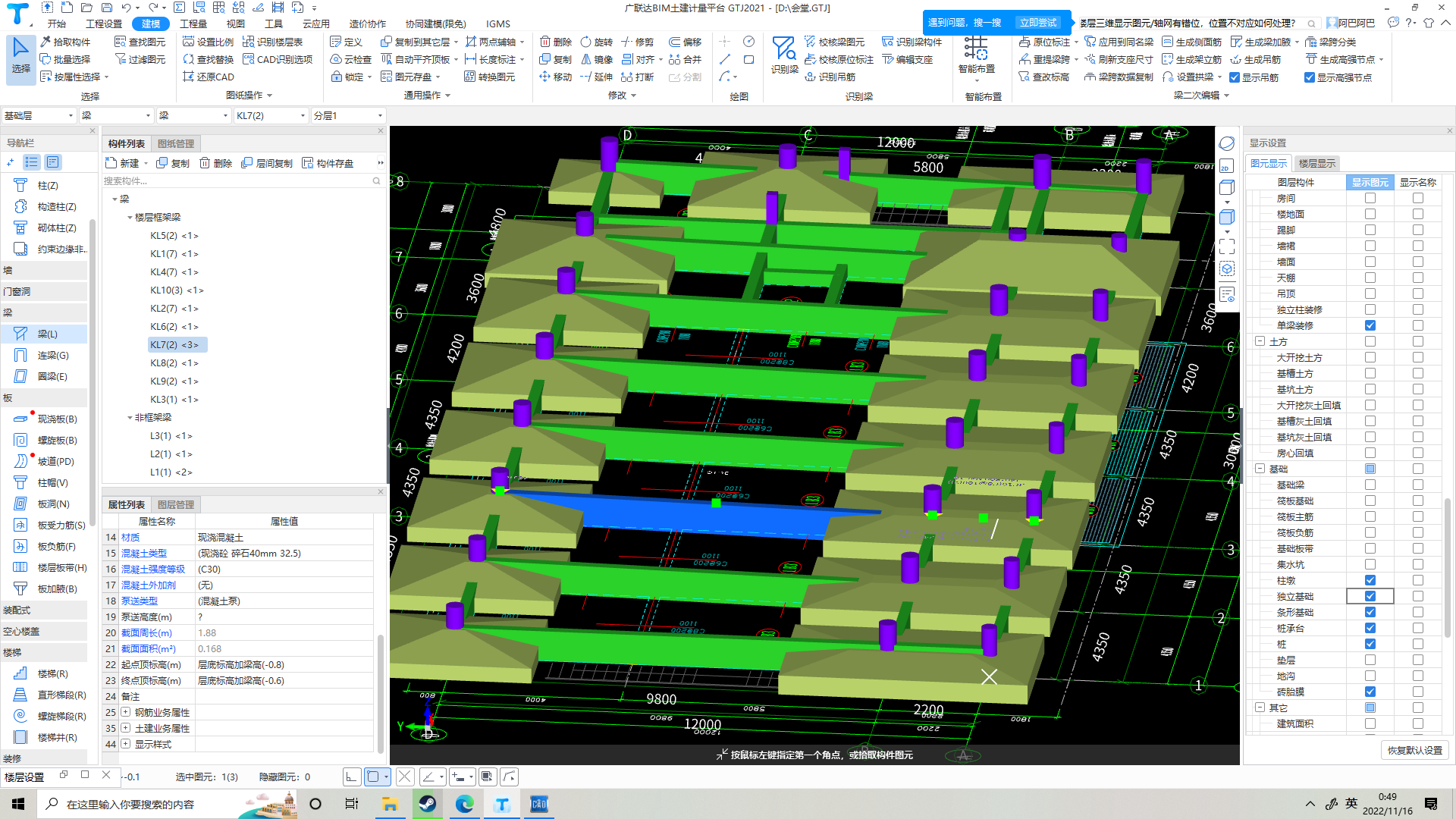This screenshot has width=1456, height=819.
Task: Click the orbit view icon beside viewport
Action: (x=1226, y=144)
